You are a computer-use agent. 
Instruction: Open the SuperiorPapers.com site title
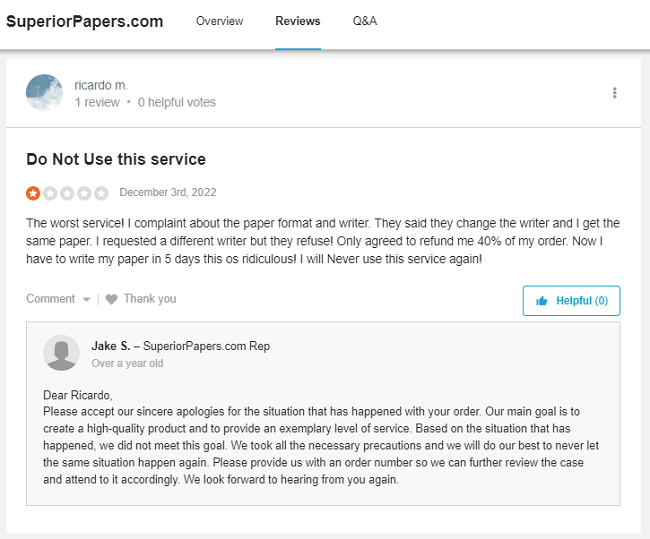tap(85, 21)
